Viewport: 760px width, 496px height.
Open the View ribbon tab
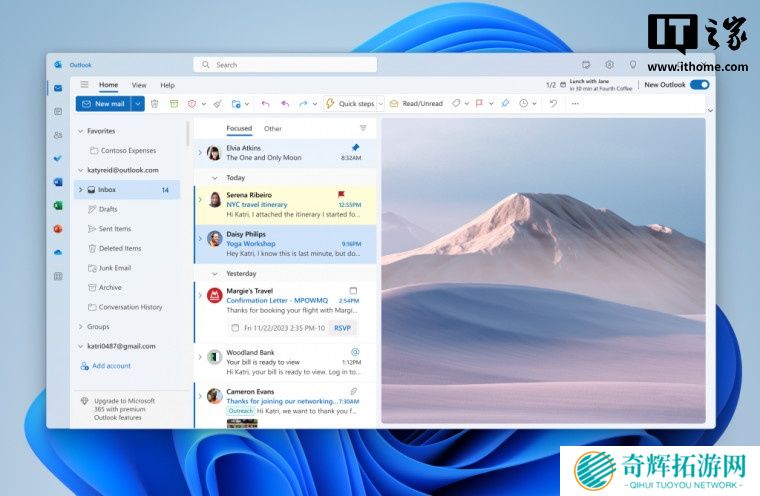tap(139, 85)
